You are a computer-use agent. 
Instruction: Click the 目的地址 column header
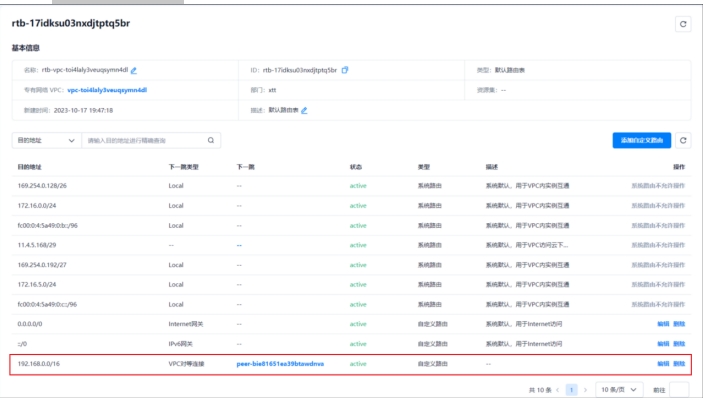click(29, 167)
